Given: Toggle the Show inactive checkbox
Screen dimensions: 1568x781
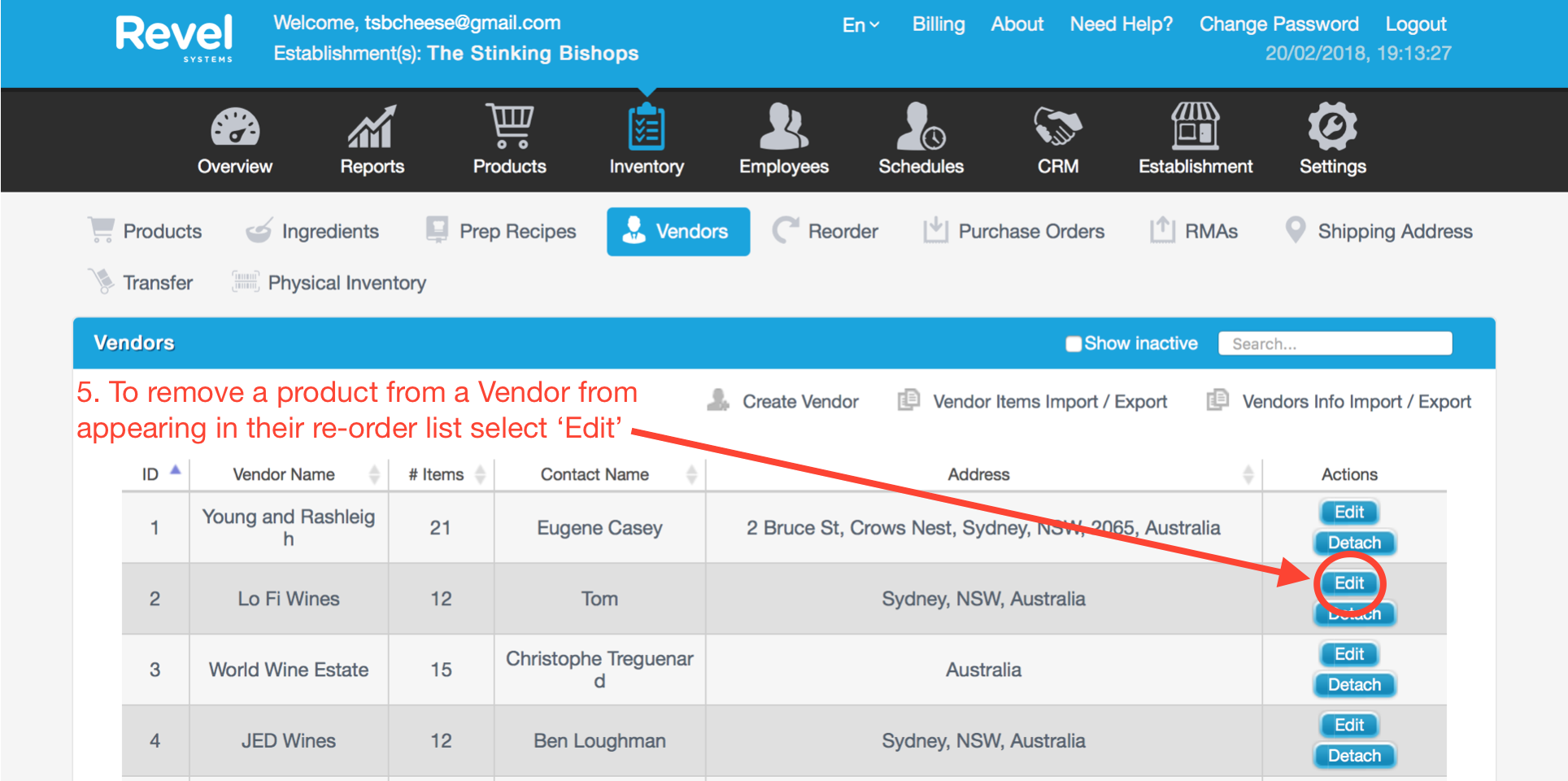Looking at the screenshot, I should pos(1074,343).
